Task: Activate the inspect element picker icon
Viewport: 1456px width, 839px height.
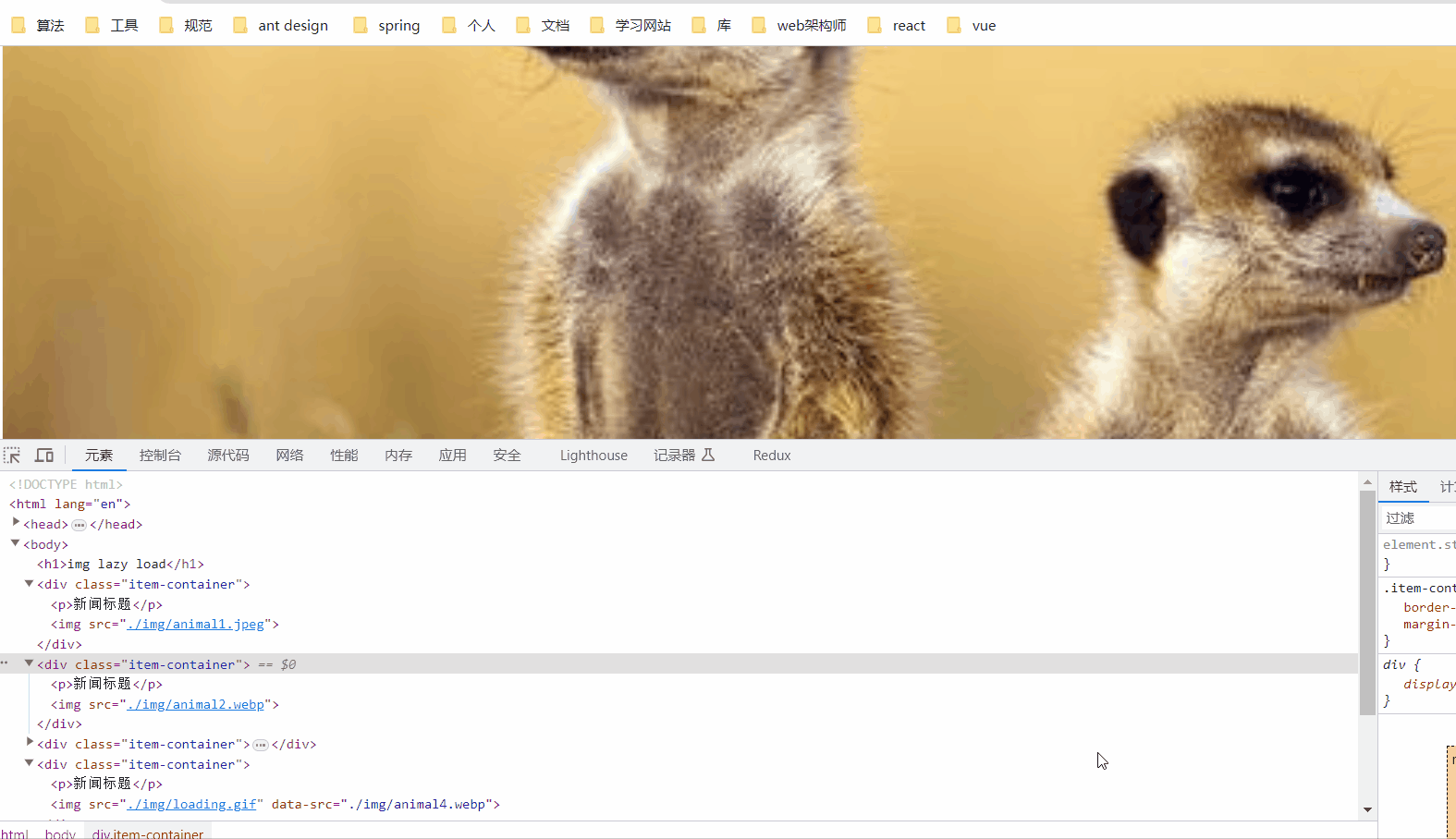Action: tap(12, 456)
